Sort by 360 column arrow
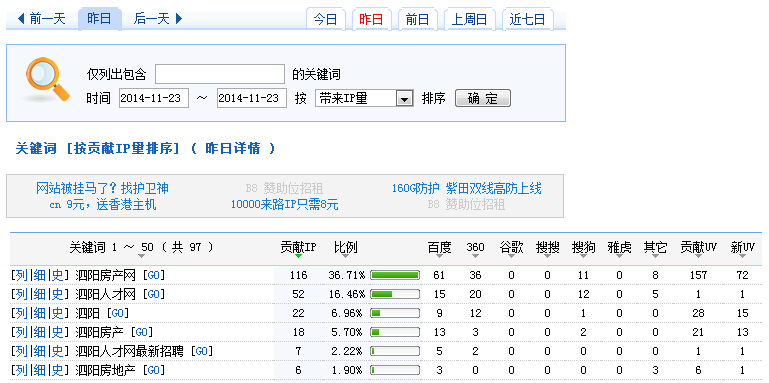769x383 pixels. coord(475,256)
